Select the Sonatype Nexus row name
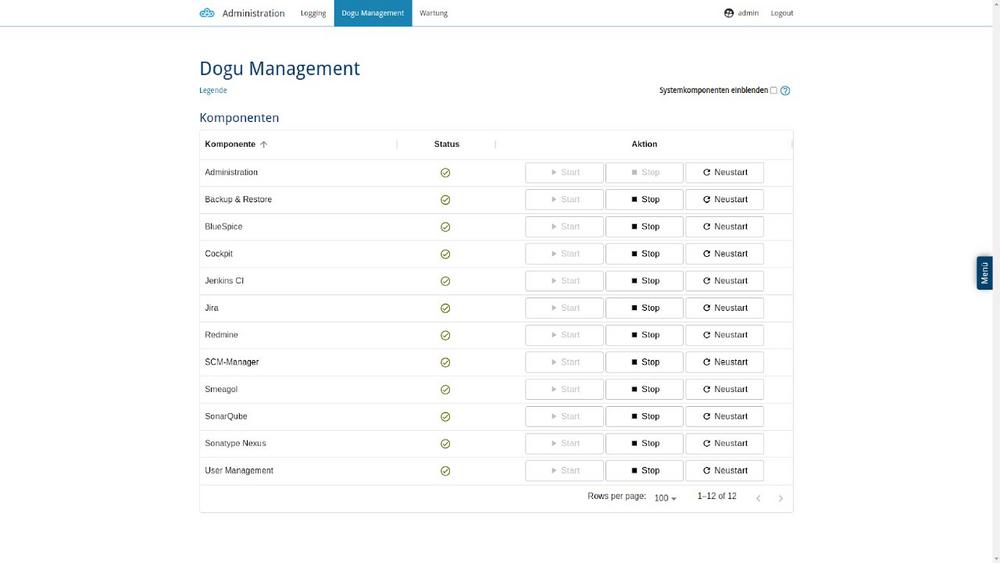This screenshot has height=563, width=1000. coord(235,443)
